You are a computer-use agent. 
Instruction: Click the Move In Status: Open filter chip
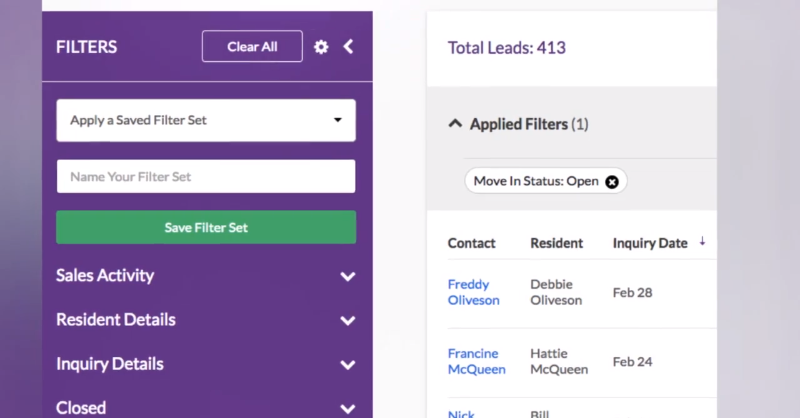tap(535, 181)
